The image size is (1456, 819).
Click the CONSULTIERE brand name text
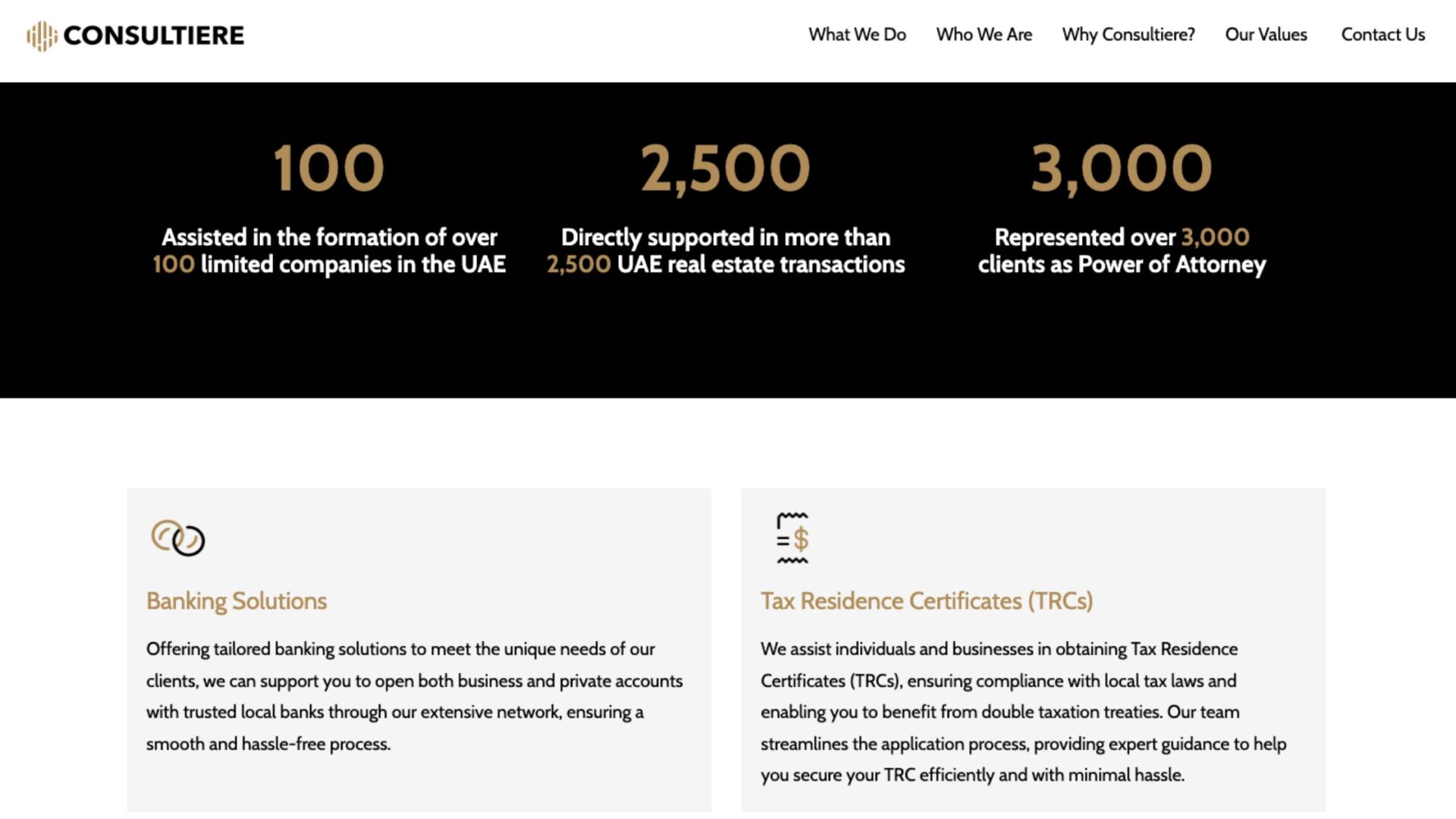[154, 36]
